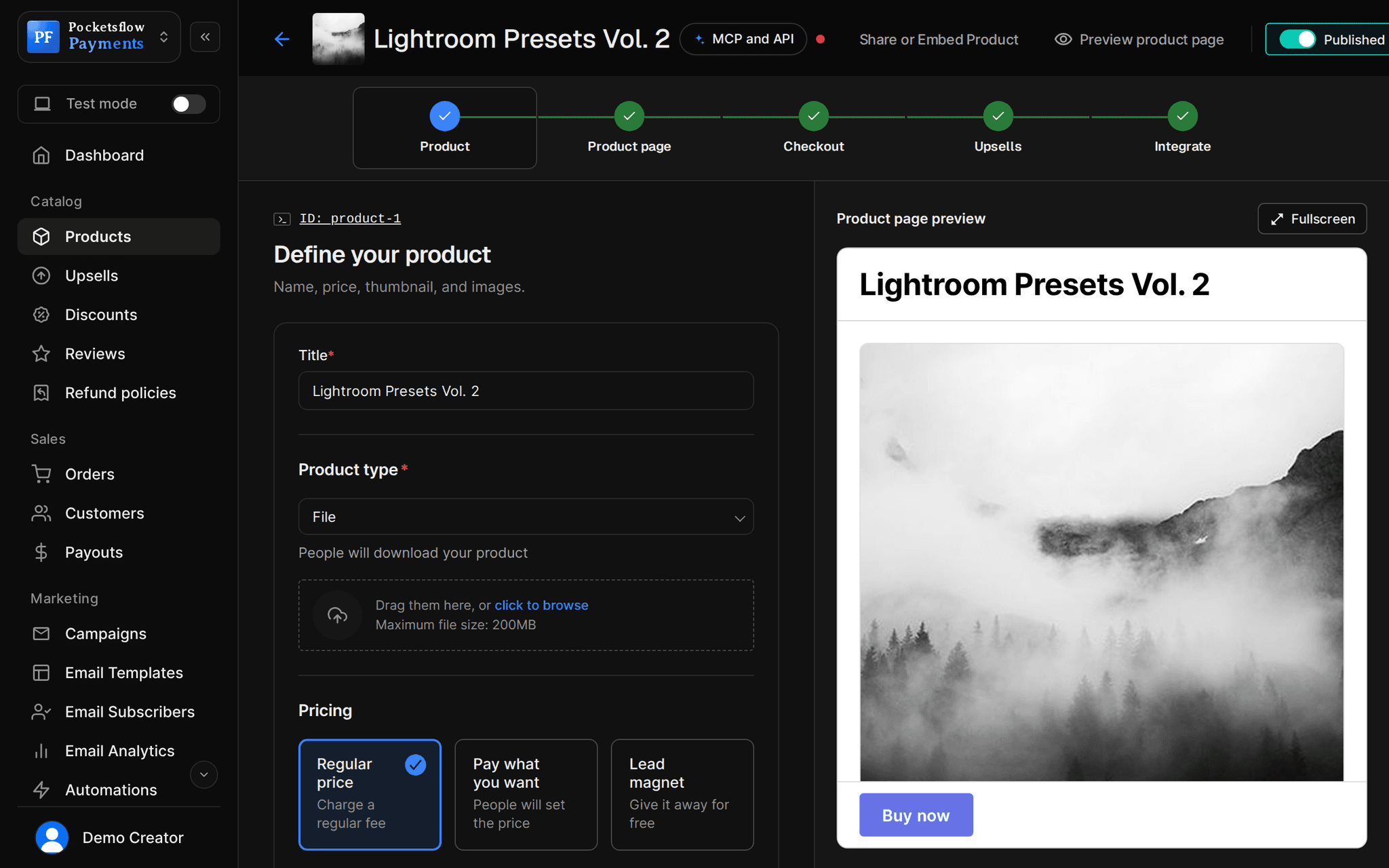The width and height of the screenshot is (1389, 868).
Task: Go to the Integrate step
Action: click(1182, 128)
